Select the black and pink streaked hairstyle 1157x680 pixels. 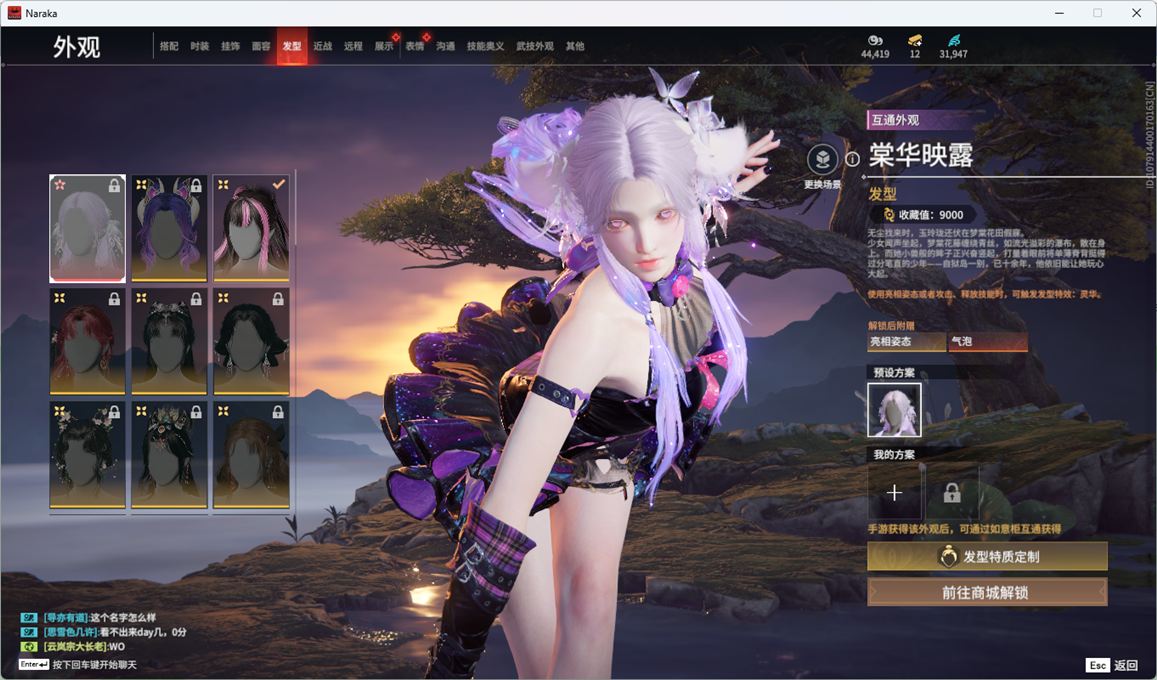[251, 229]
